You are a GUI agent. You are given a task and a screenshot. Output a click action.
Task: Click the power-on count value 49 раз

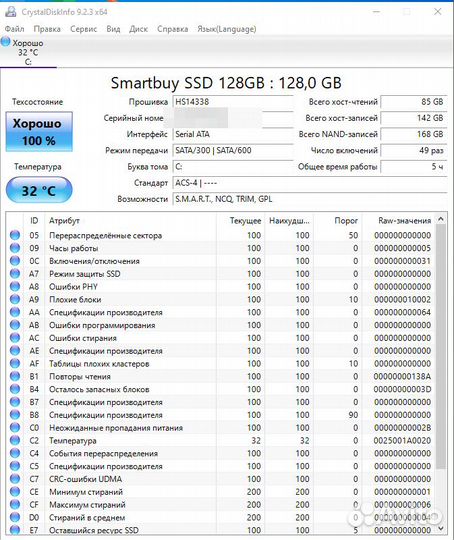(x=414, y=150)
